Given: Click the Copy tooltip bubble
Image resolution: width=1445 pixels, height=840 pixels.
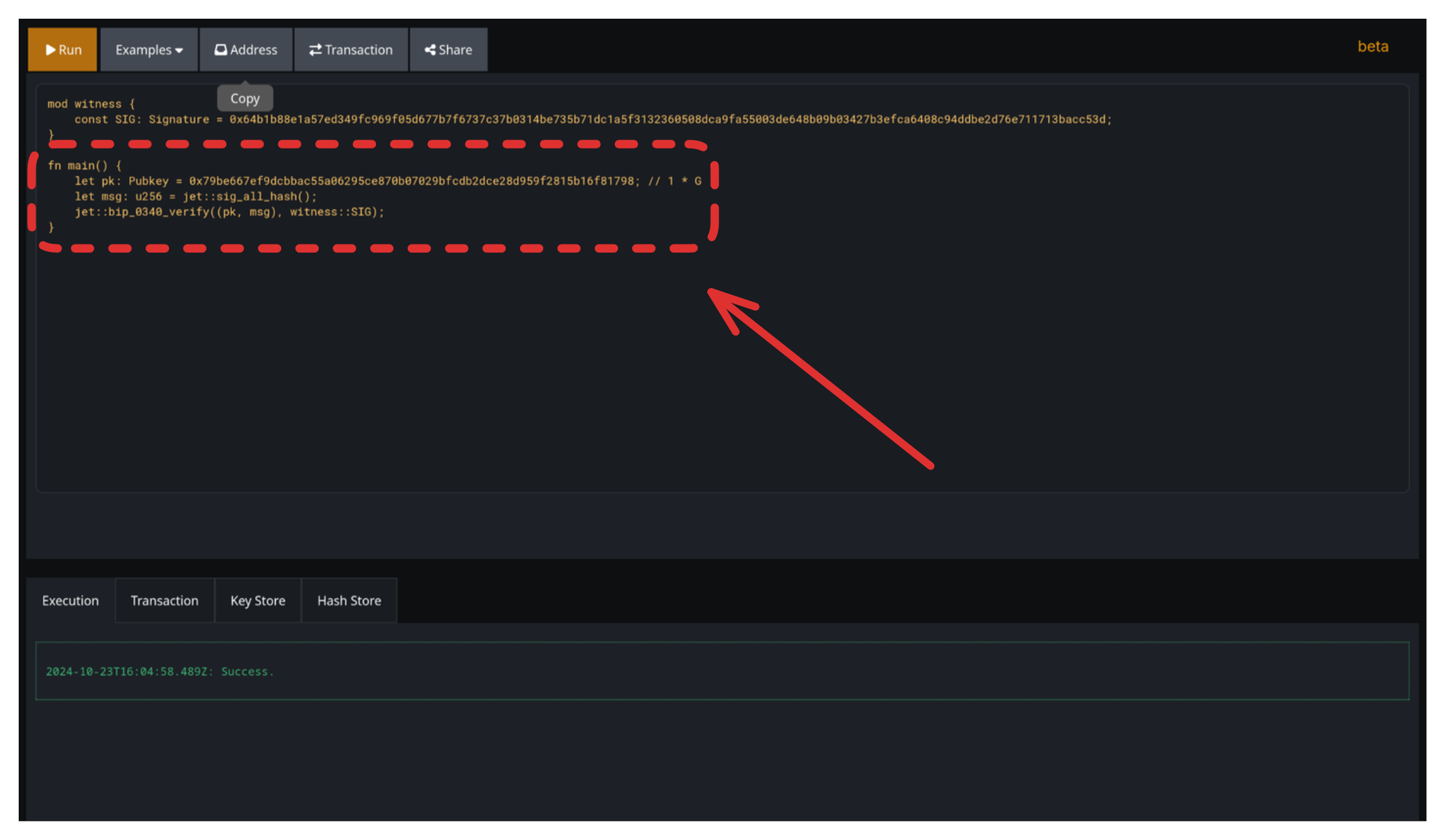Looking at the screenshot, I should click(x=244, y=99).
